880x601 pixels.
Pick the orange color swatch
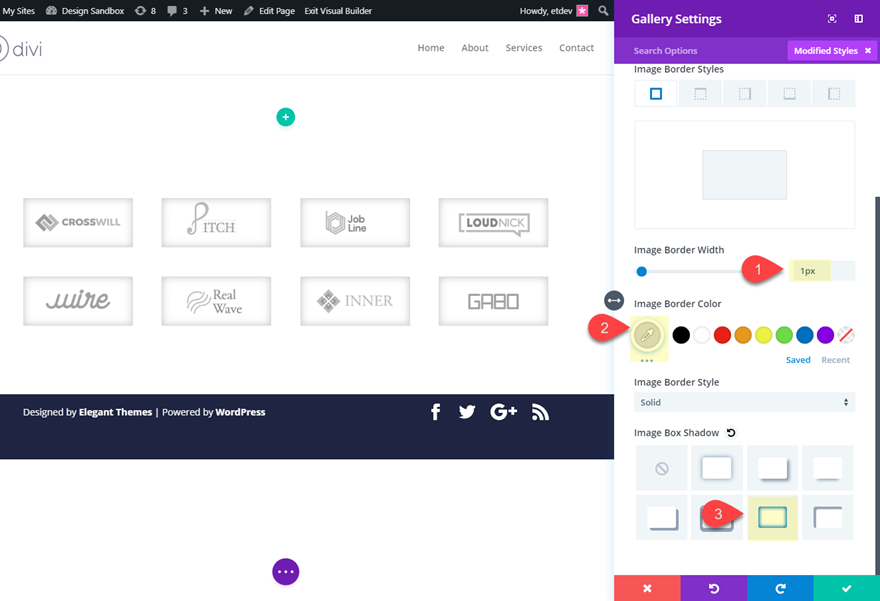coord(743,335)
